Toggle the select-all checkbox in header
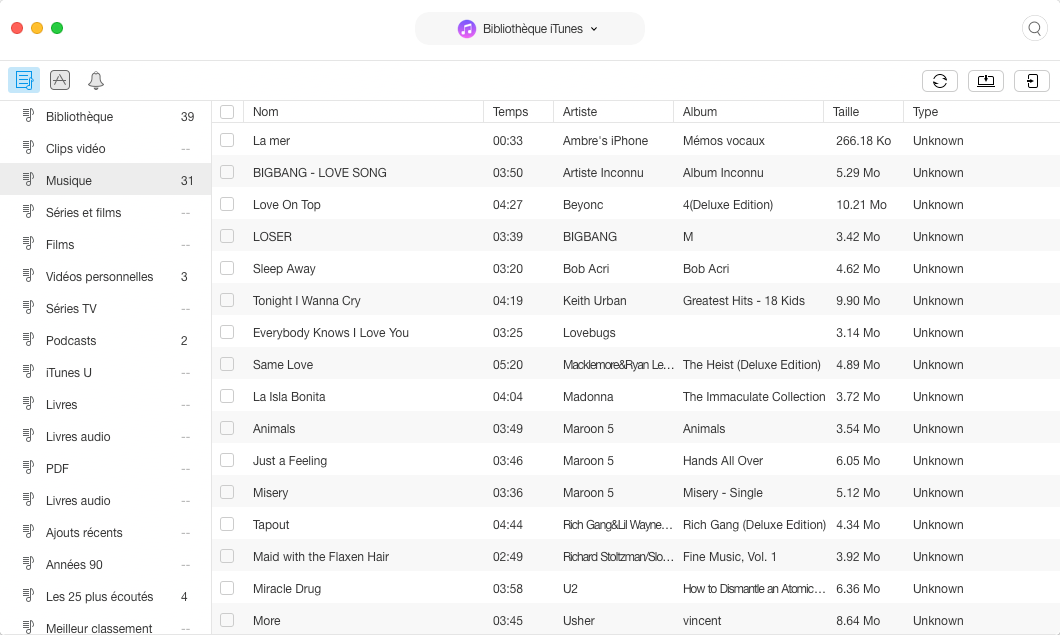The width and height of the screenshot is (1060, 635). coord(227,112)
